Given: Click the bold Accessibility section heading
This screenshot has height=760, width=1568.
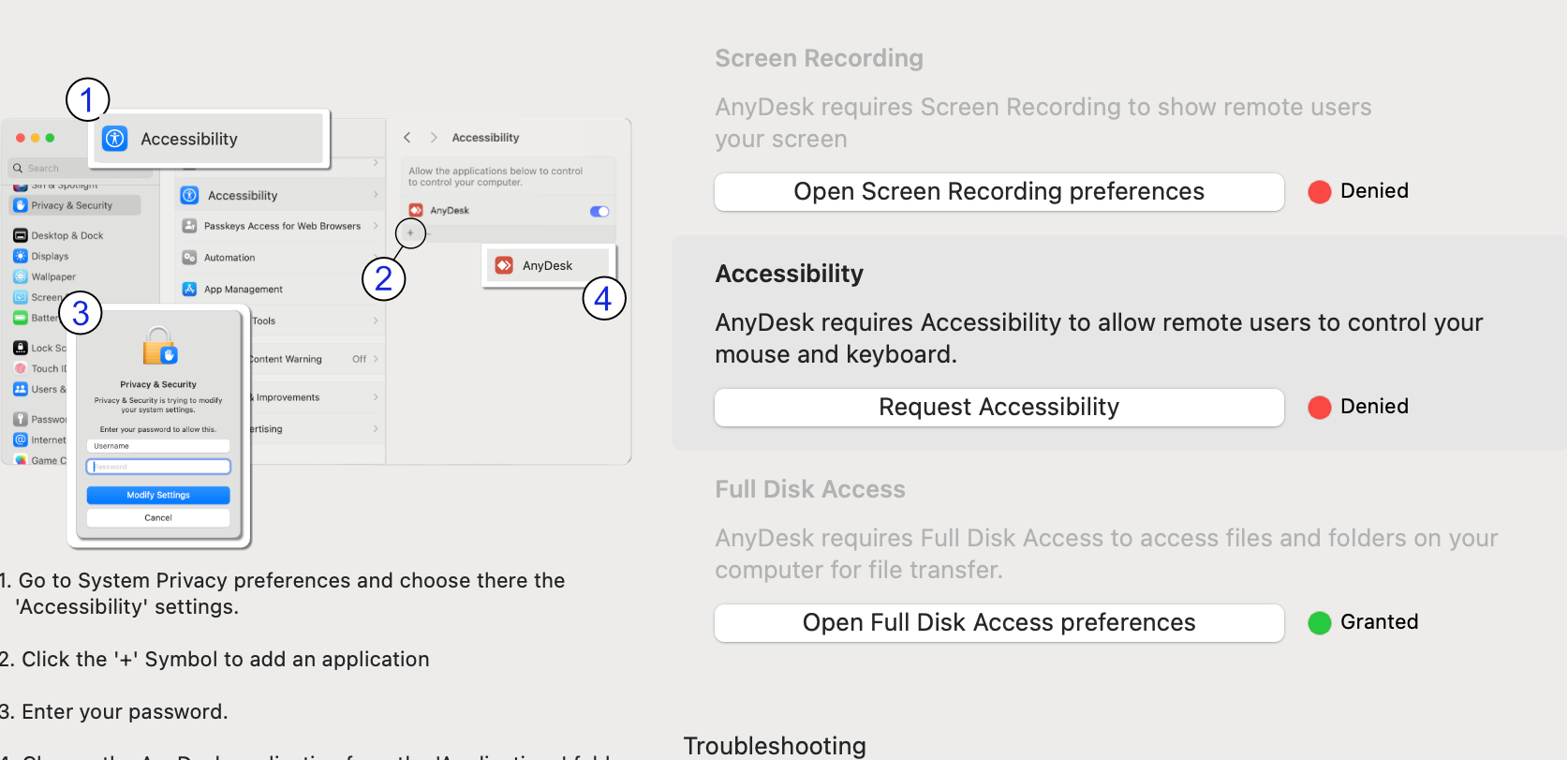Looking at the screenshot, I should point(789,274).
